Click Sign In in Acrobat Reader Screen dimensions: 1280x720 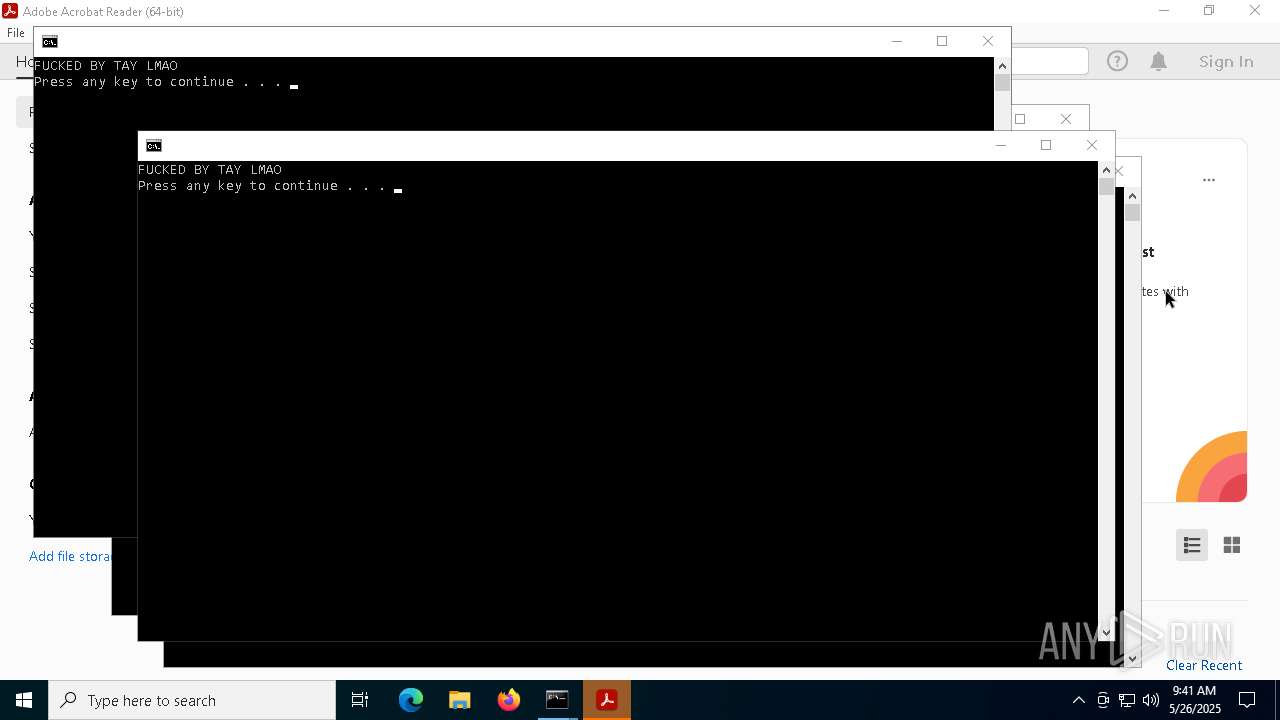1226,61
